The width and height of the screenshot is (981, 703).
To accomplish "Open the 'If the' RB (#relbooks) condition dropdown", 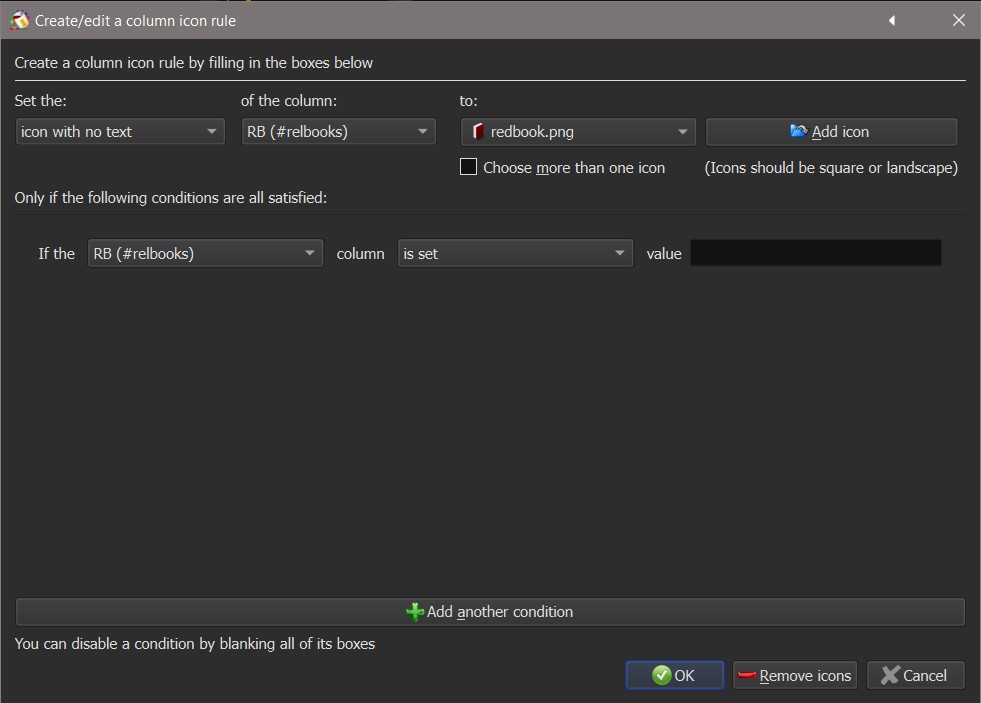I will pyautogui.click(x=205, y=253).
